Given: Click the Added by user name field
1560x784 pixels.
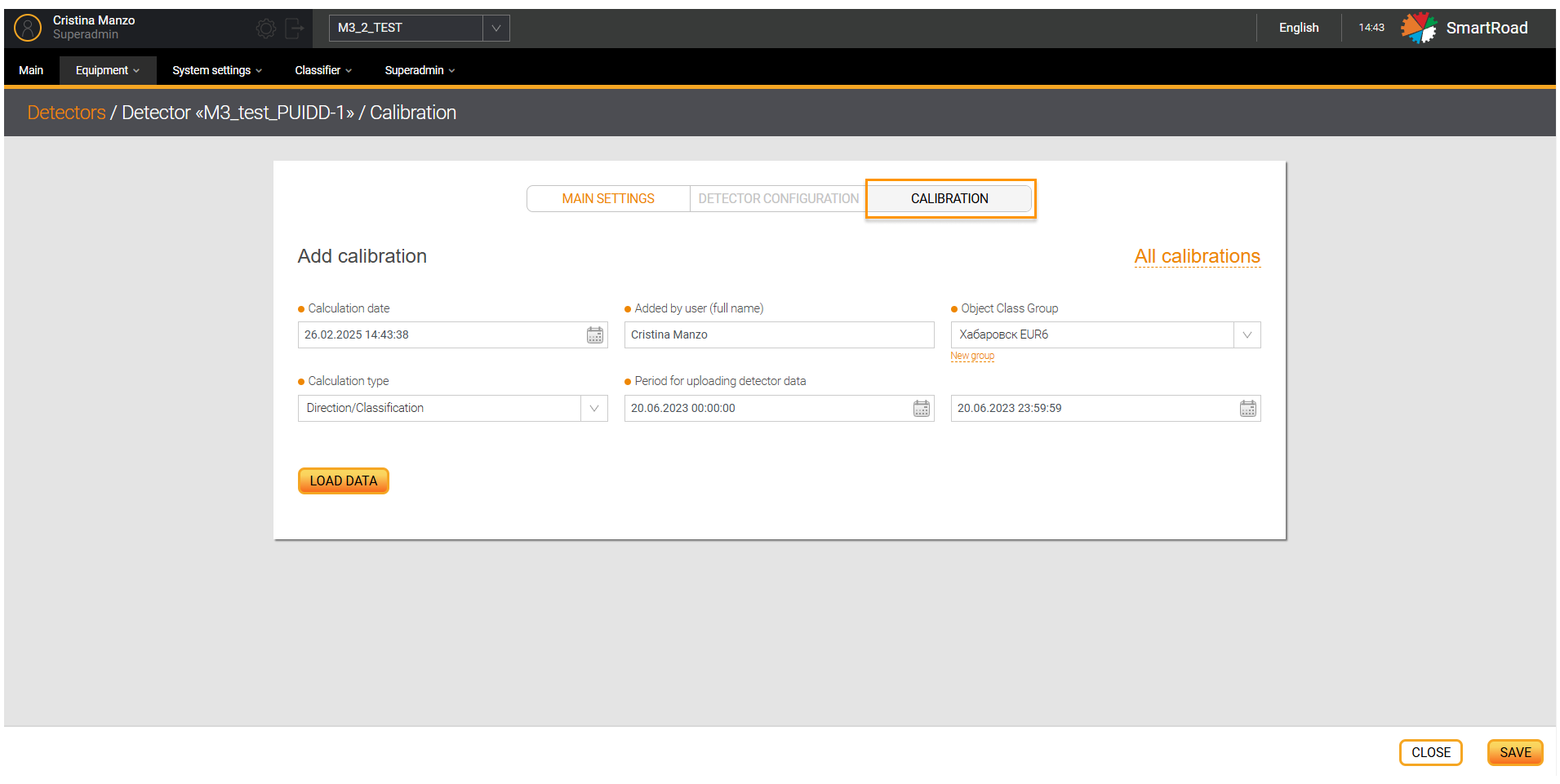Looking at the screenshot, I should 779,335.
